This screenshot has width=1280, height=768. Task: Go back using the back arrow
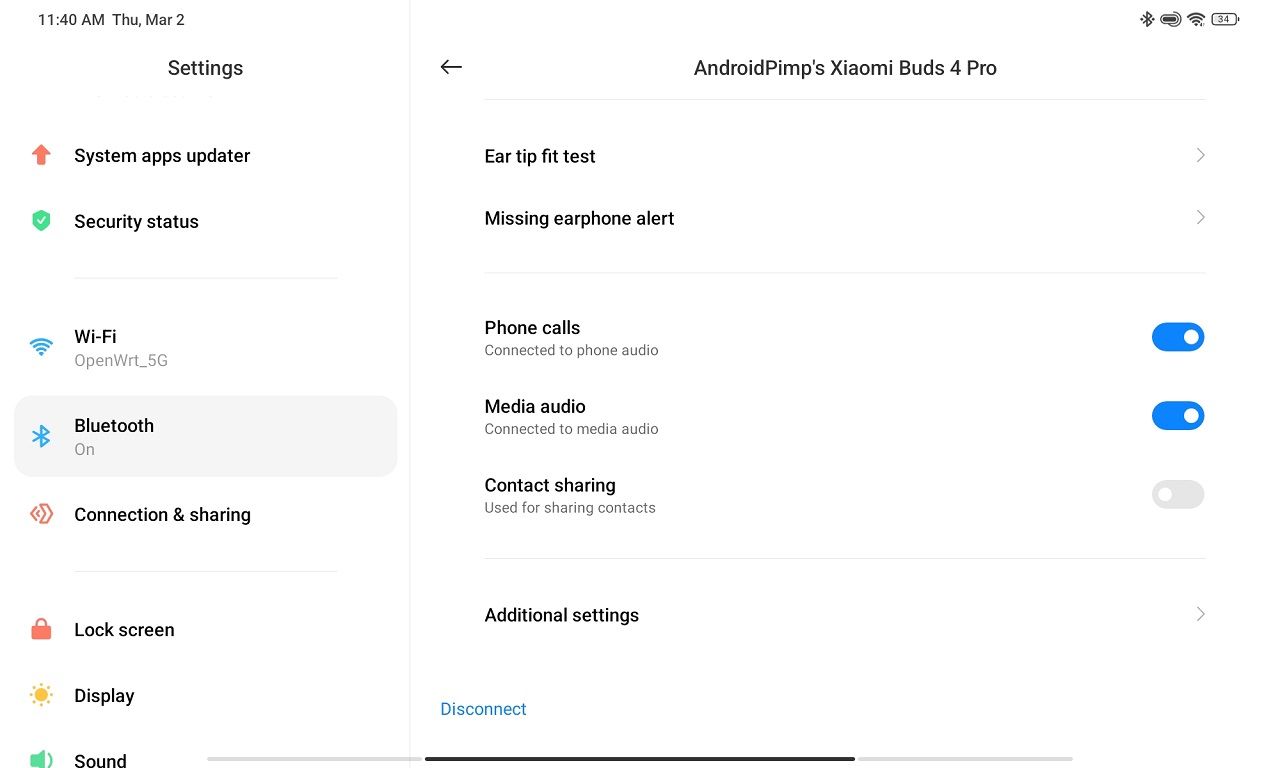(x=451, y=67)
